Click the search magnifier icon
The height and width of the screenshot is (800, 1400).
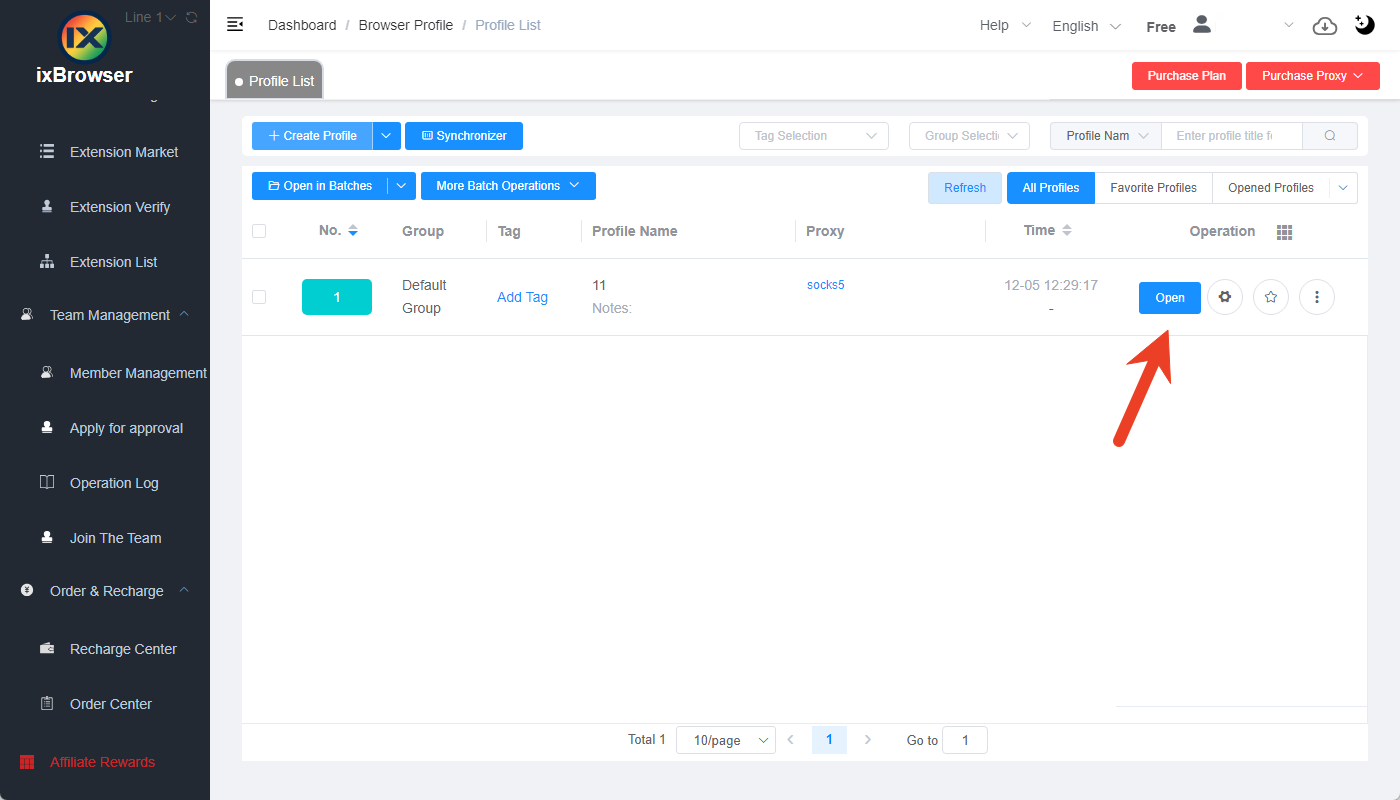pos(1329,136)
